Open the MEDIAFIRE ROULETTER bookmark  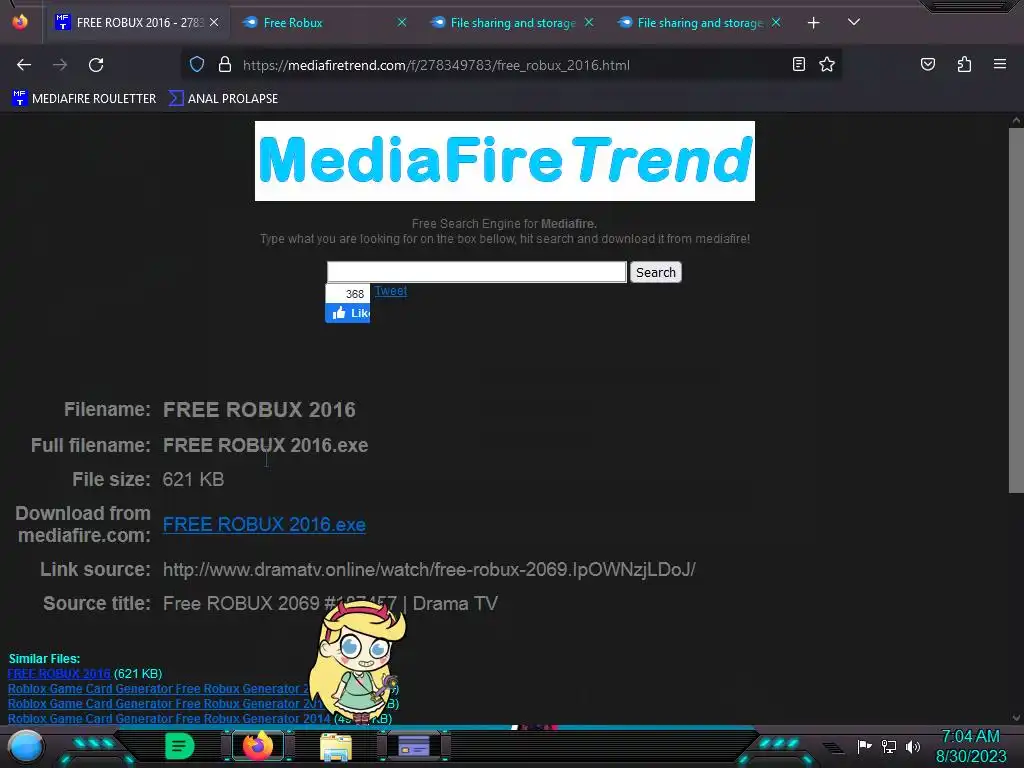click(x=84, y=99)
